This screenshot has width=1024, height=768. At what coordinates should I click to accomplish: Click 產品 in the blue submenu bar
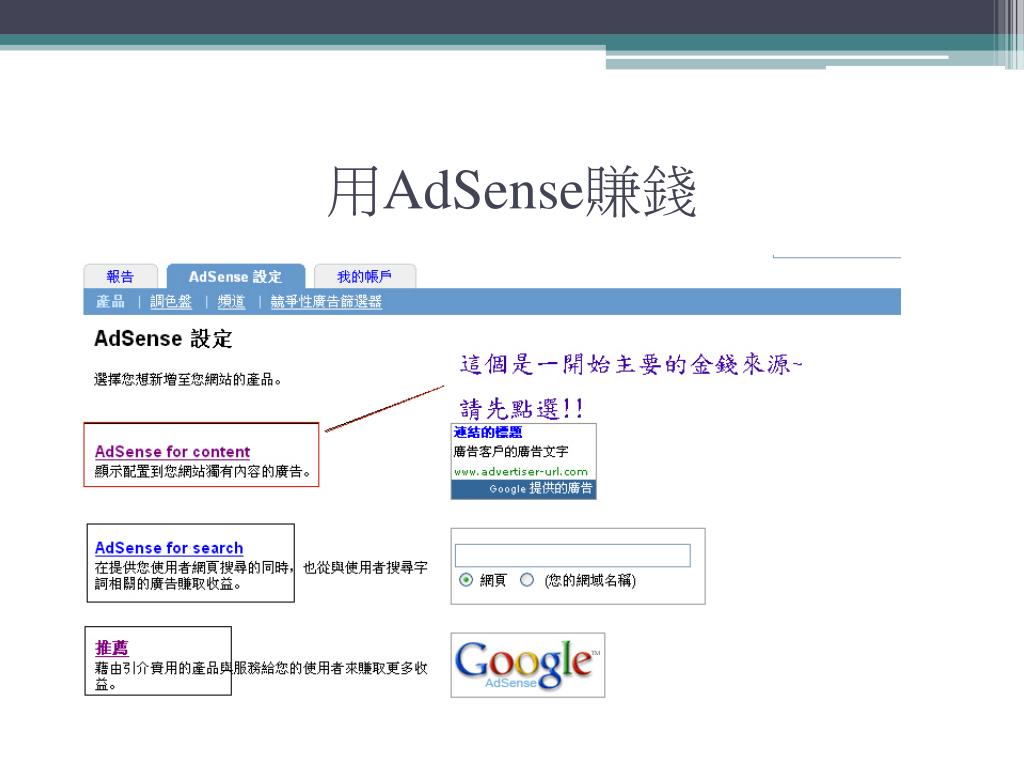(110, 302)
